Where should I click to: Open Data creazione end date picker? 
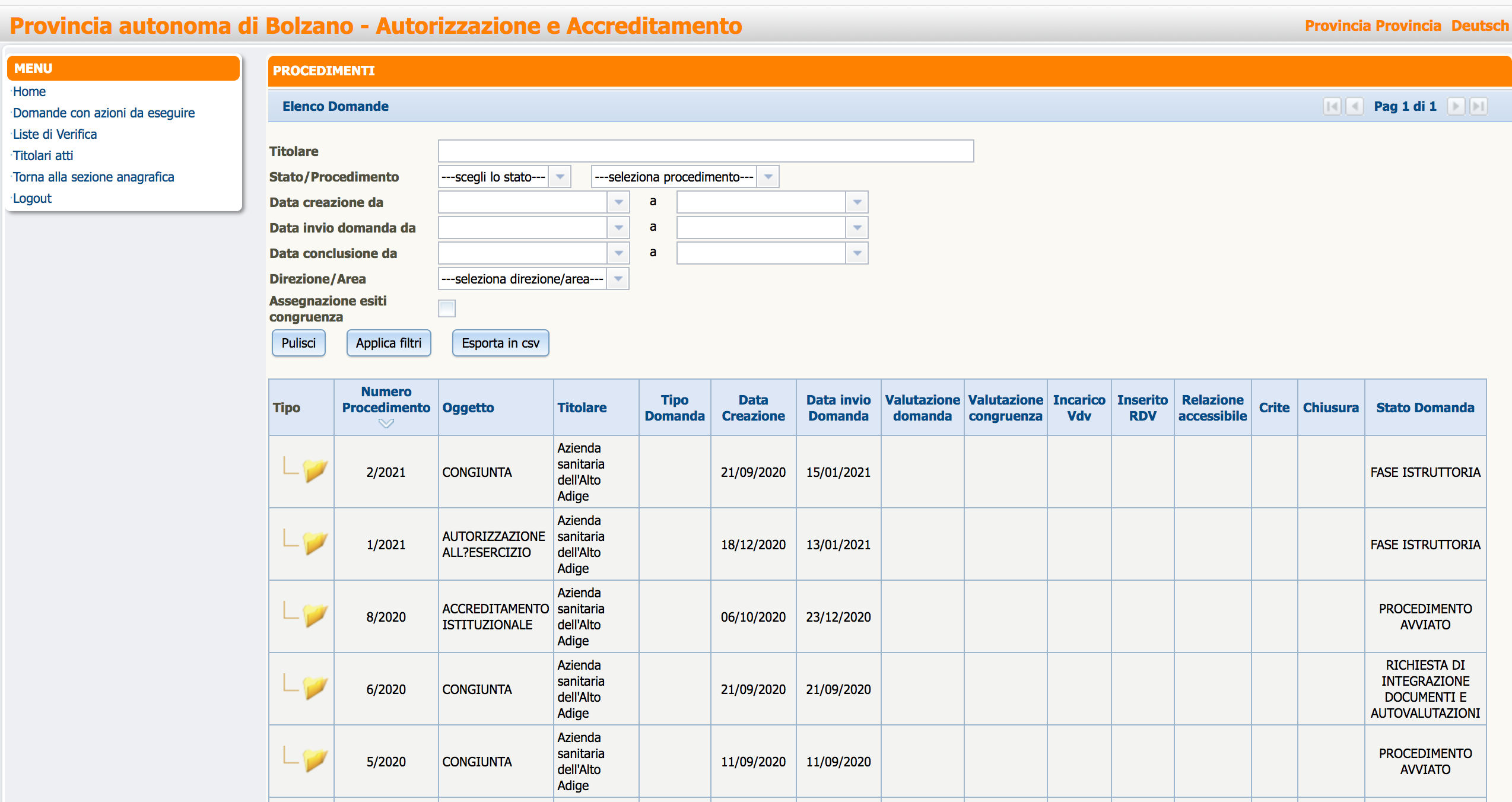point(857,202)
